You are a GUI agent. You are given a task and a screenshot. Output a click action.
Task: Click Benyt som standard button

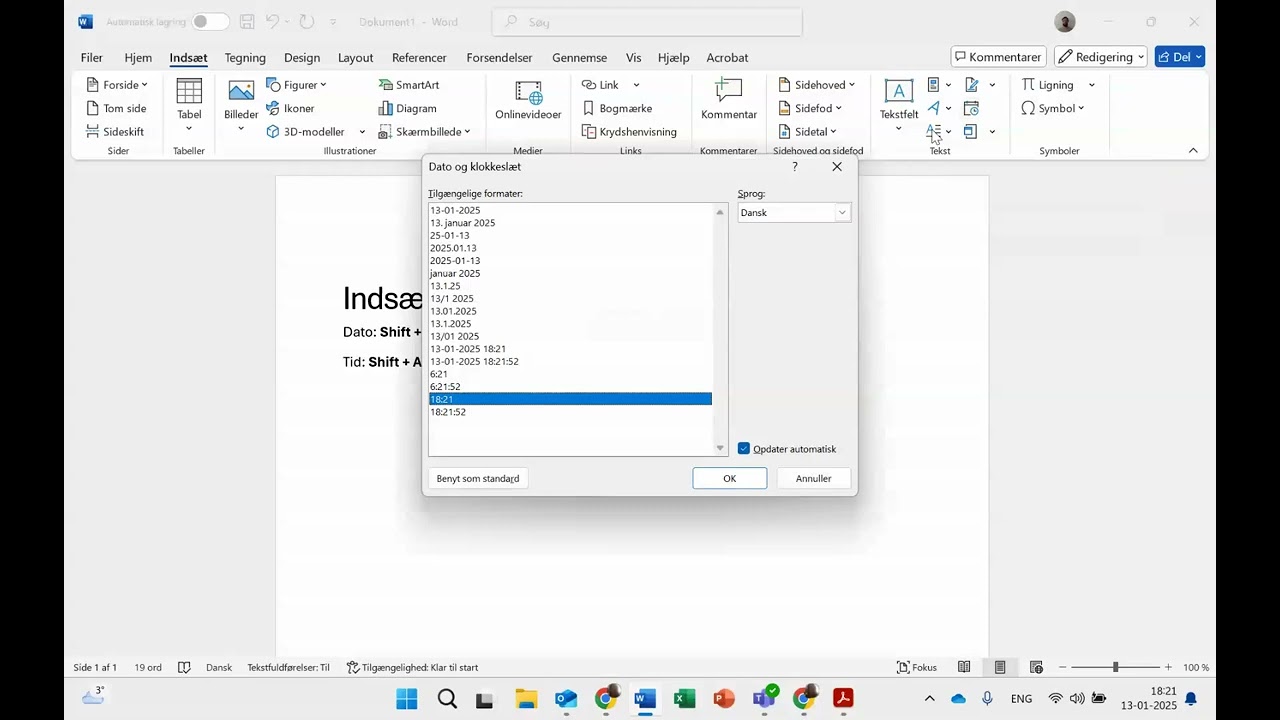tap(478, 478)
